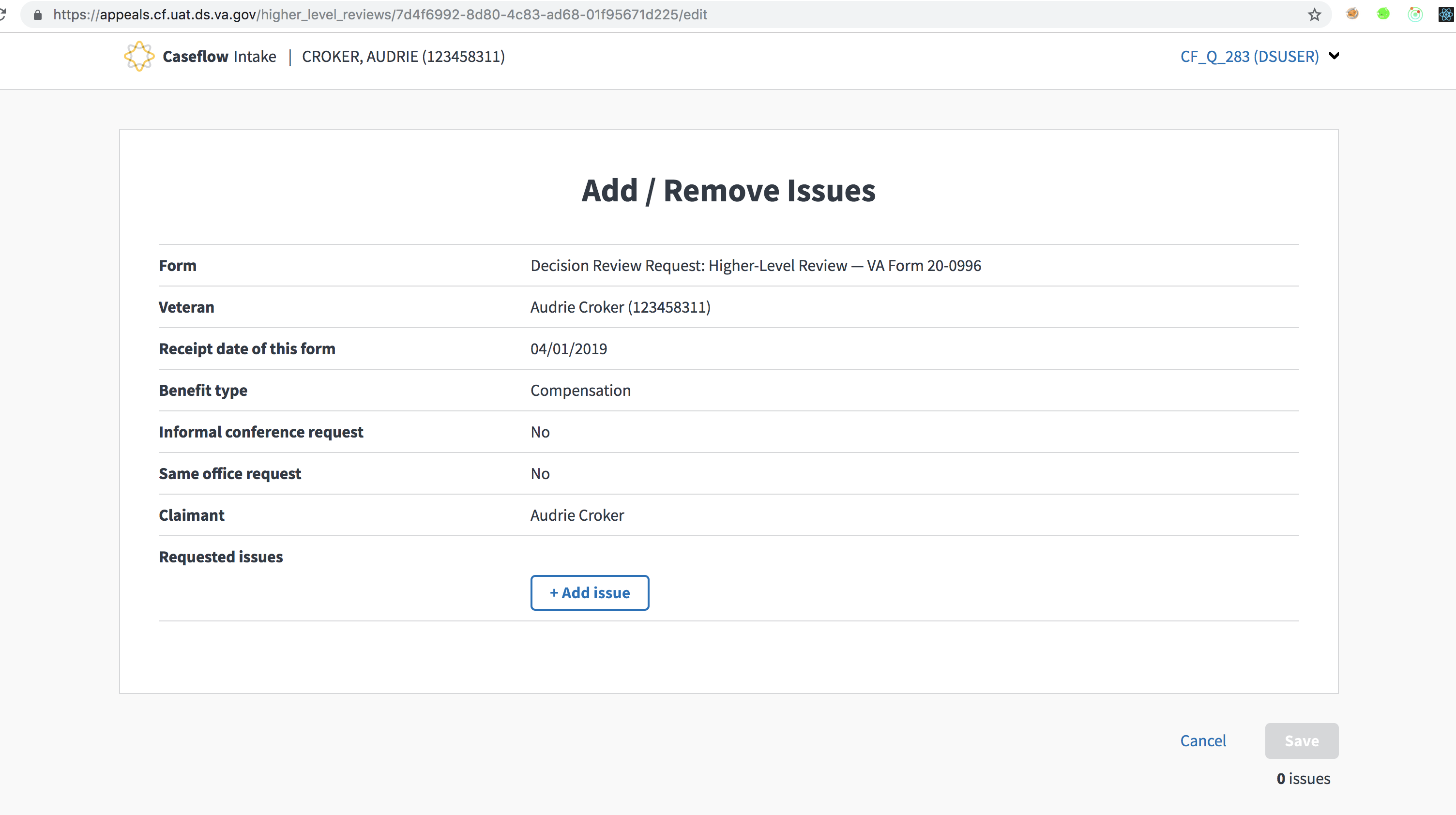Select the Claimant row label

click(192, 515)
